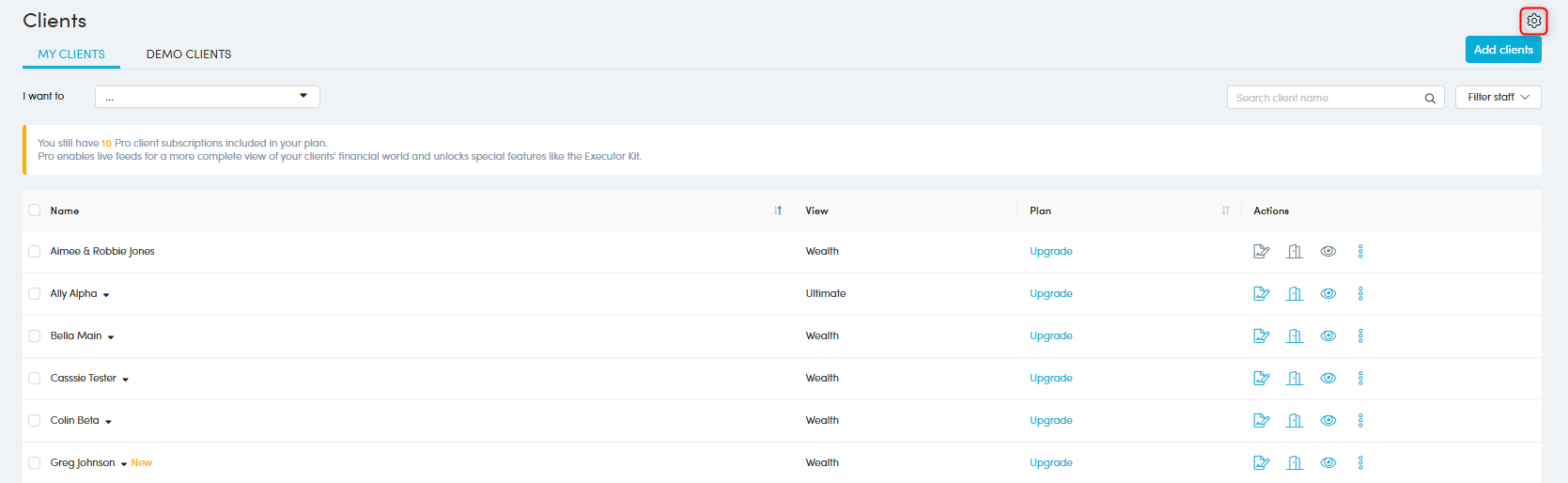Expand the Filter staff dropdown
Image resolution: width=1568 pixels, height=483 pixels.
pyautogui.click(x=1498, y=97)
